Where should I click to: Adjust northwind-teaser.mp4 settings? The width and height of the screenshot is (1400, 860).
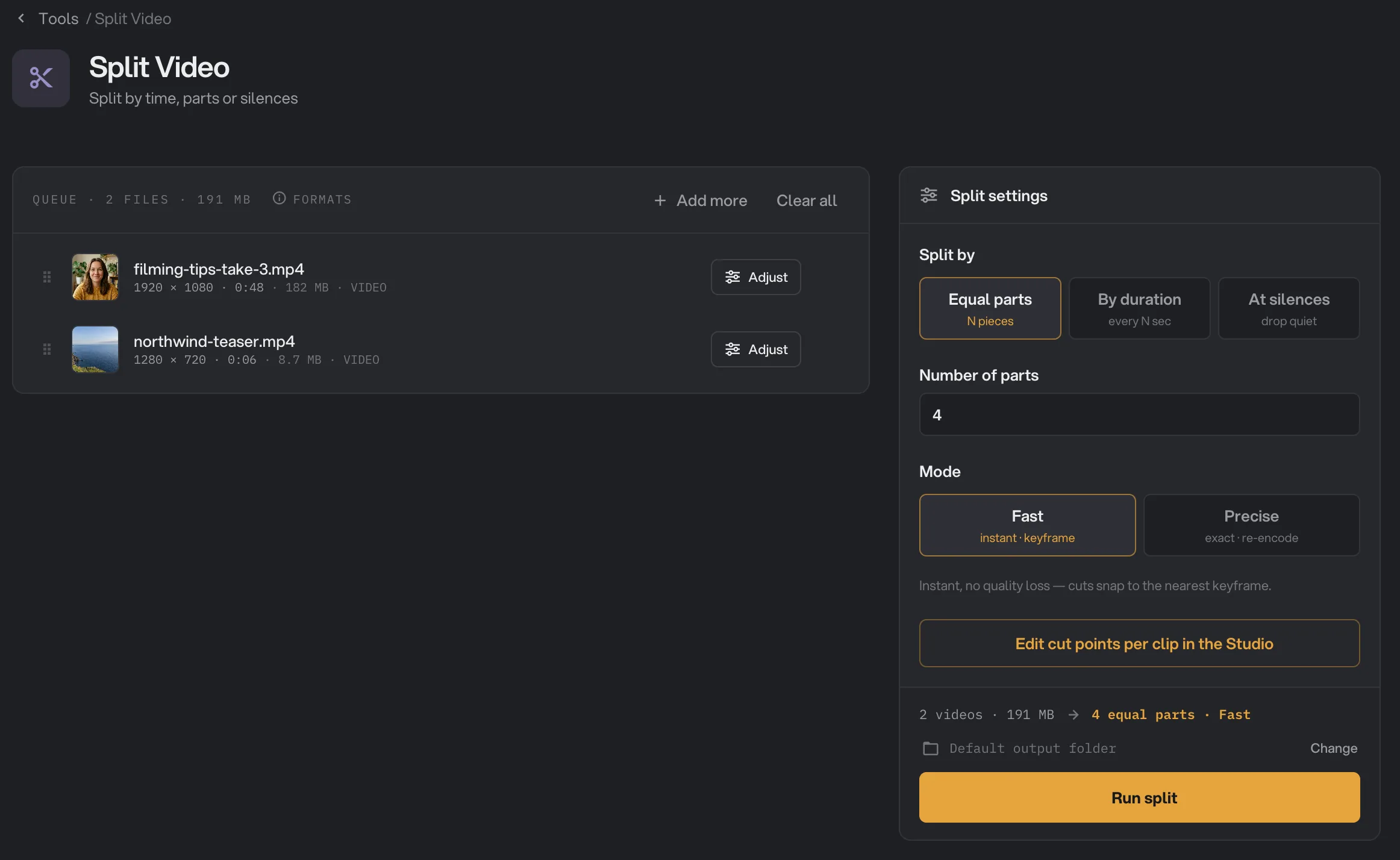click(x=756, y=349)
